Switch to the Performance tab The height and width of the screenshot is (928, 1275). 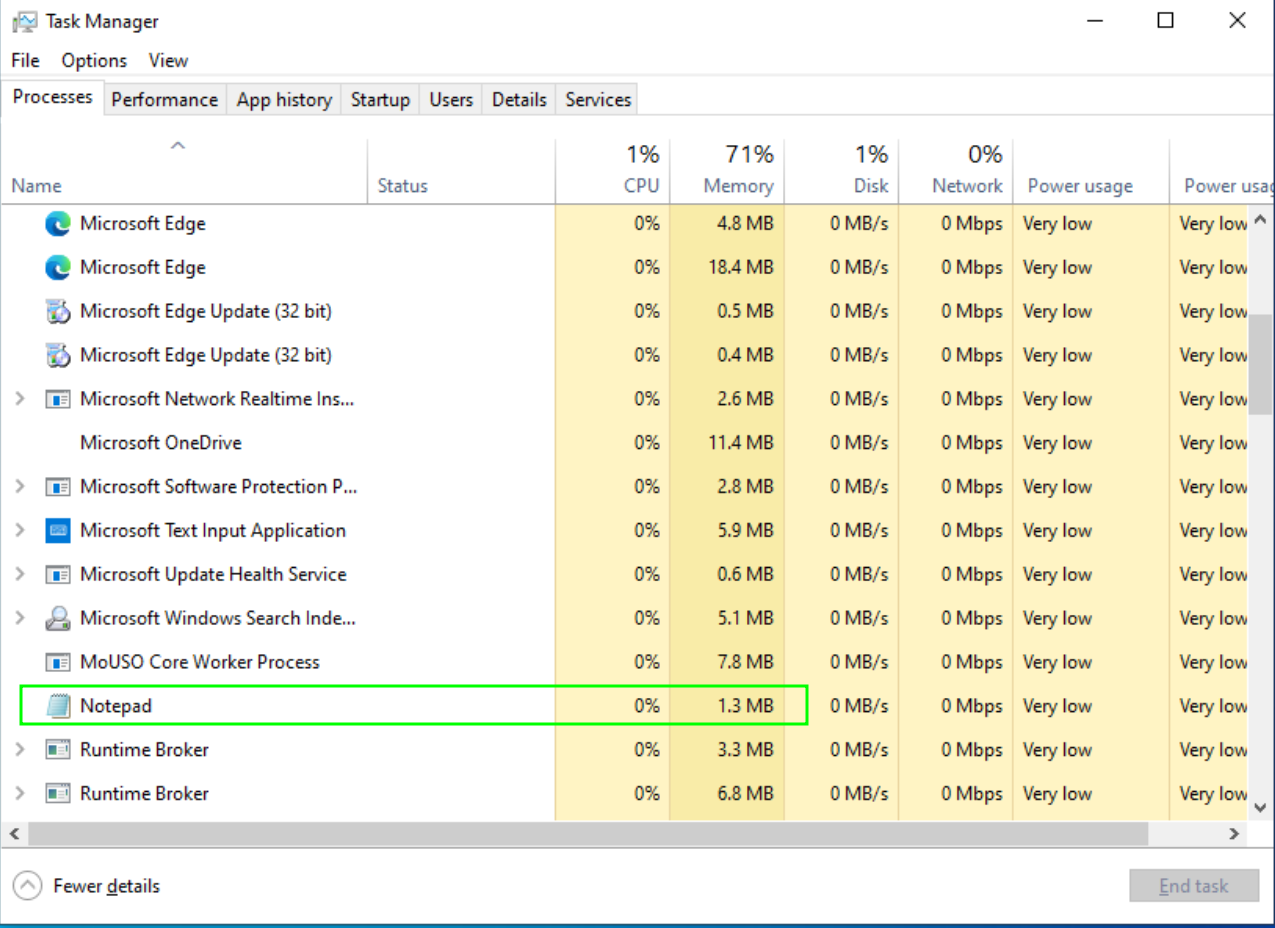coord(164,100)
